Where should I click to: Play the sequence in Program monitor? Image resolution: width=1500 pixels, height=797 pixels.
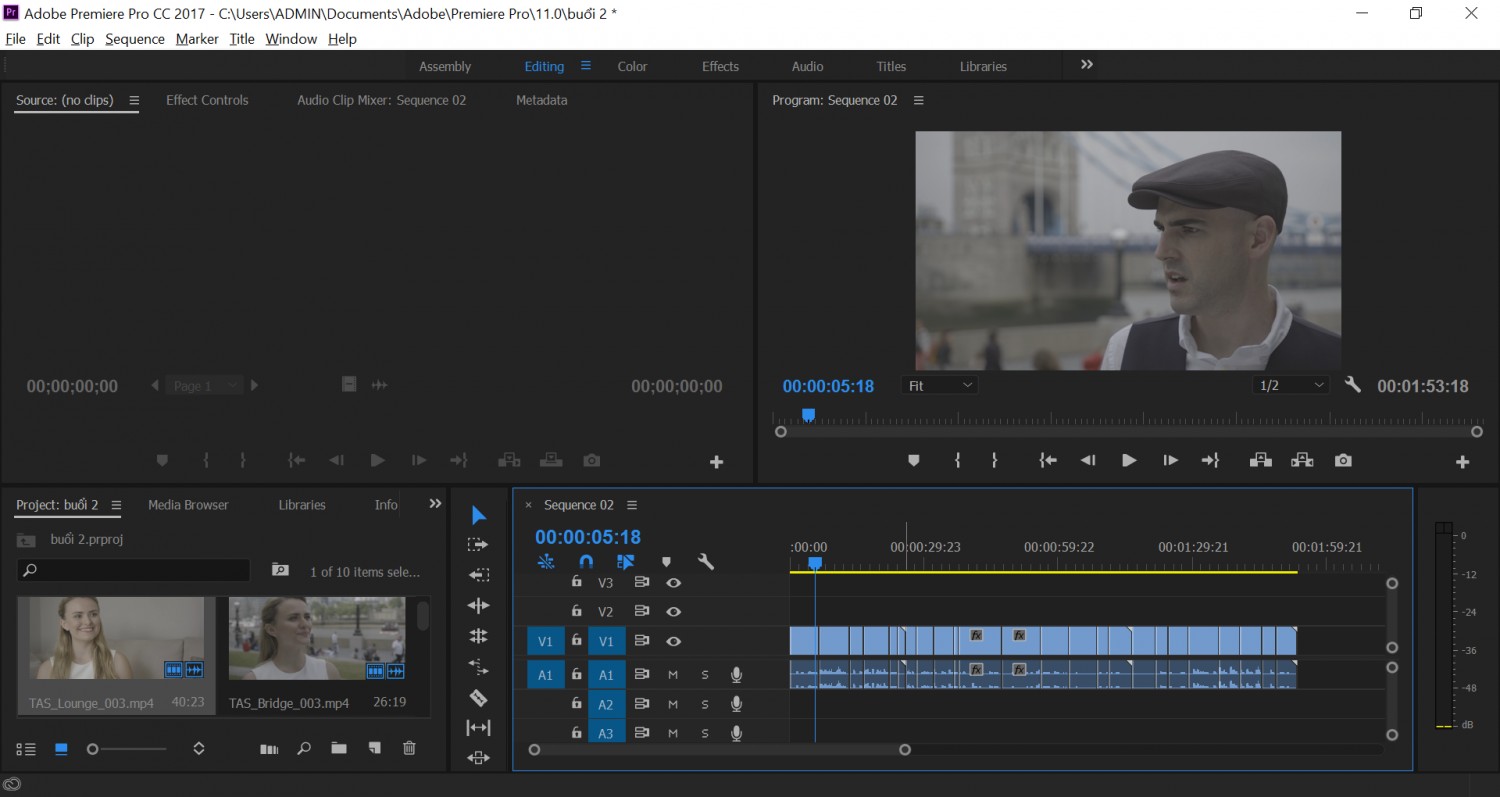[1129, 460]
